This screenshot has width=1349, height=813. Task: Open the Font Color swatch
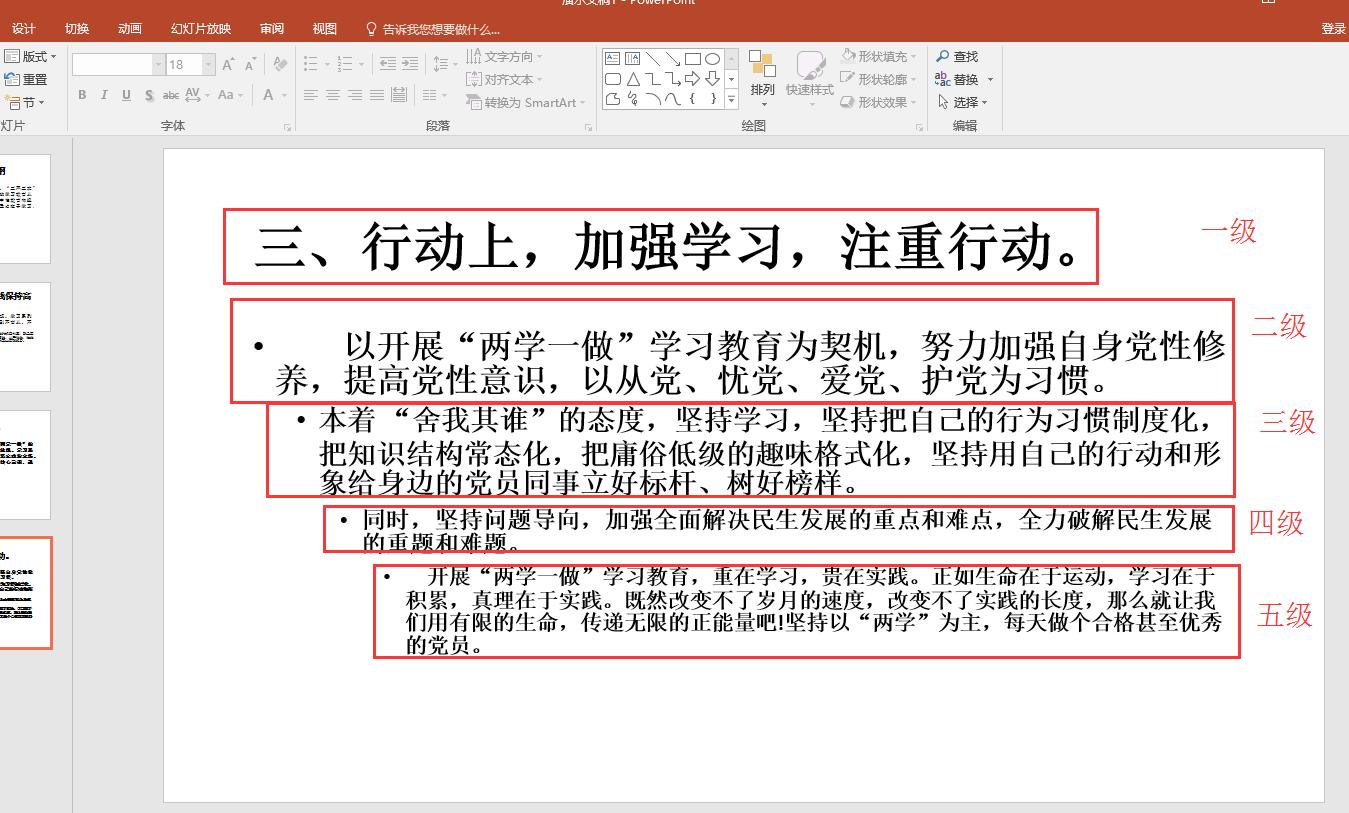point(270,95)
